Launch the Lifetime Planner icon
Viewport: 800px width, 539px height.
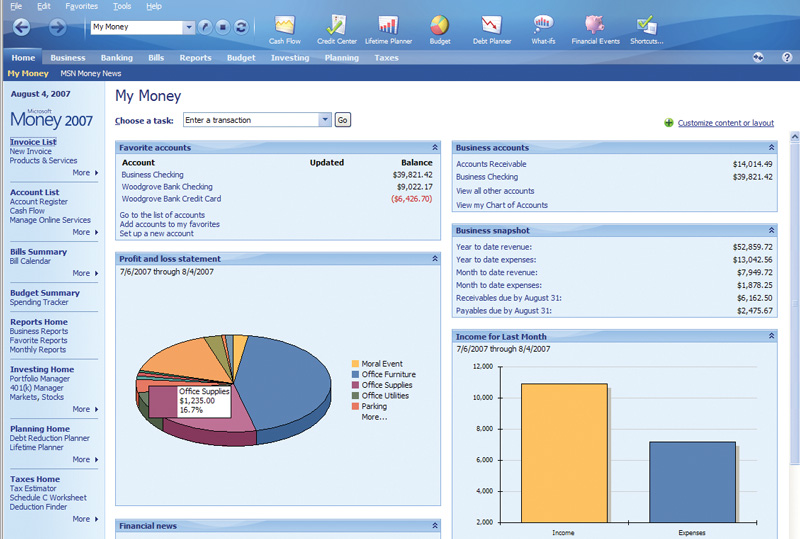(x=387, y=25)
